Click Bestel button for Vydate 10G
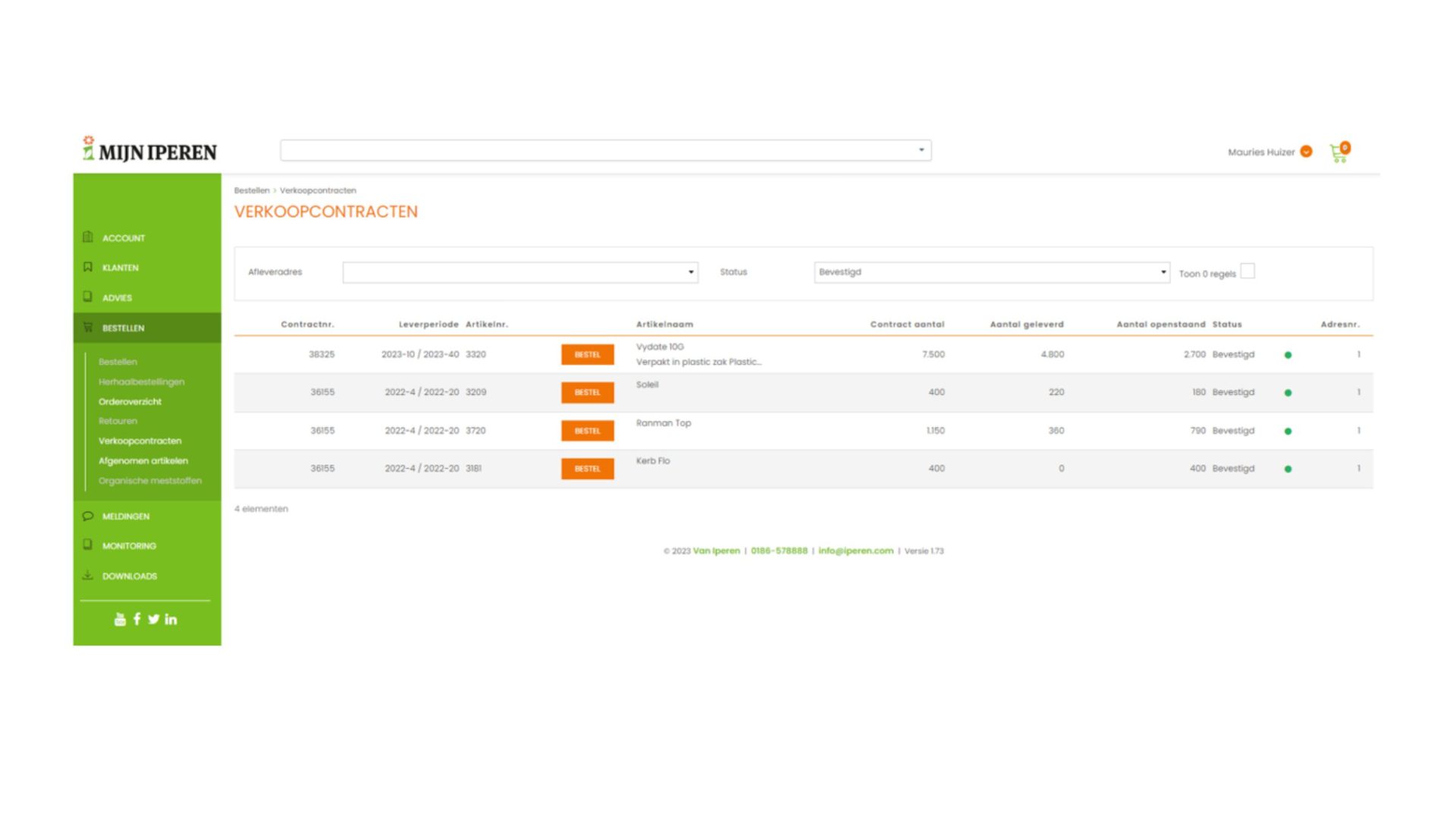Image resolution: width=1456 pixels, height=819 pixels. coord(587,355)
